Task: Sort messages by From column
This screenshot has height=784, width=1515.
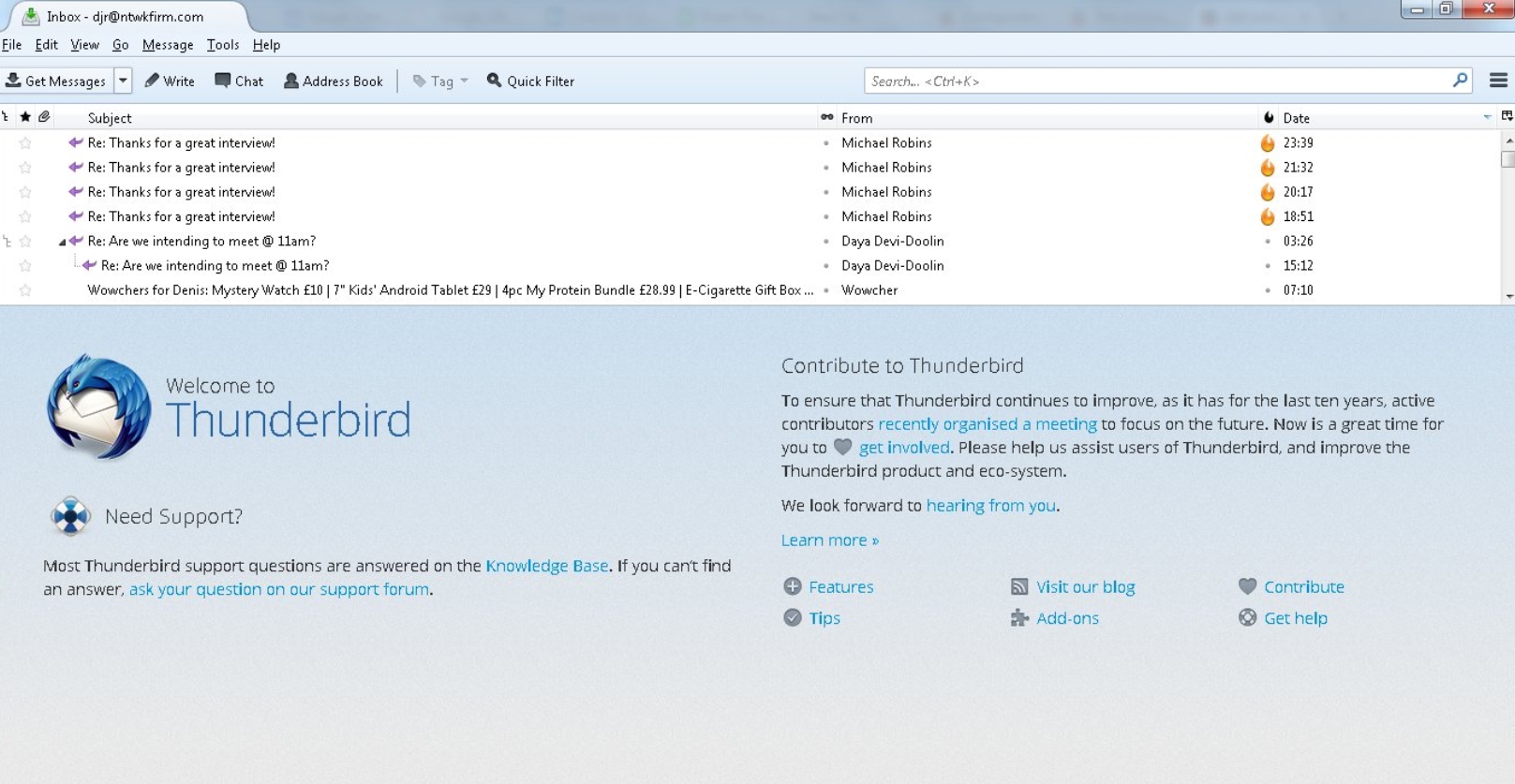Action: point(1047,118)
